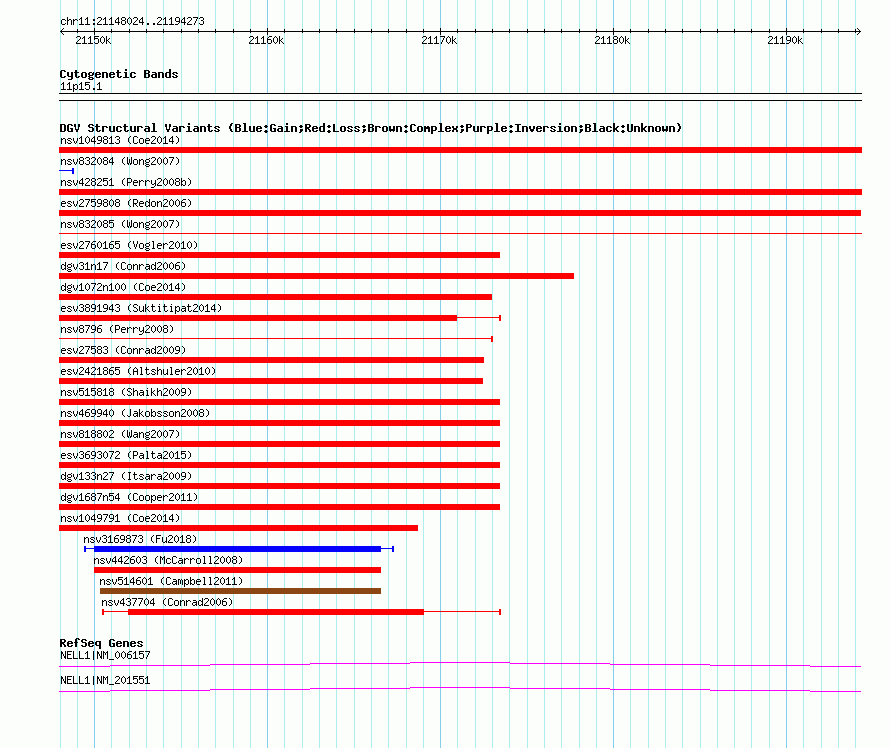Select the red bar of nsv437704
Viewport: 890px width, 748px height.
276,612
